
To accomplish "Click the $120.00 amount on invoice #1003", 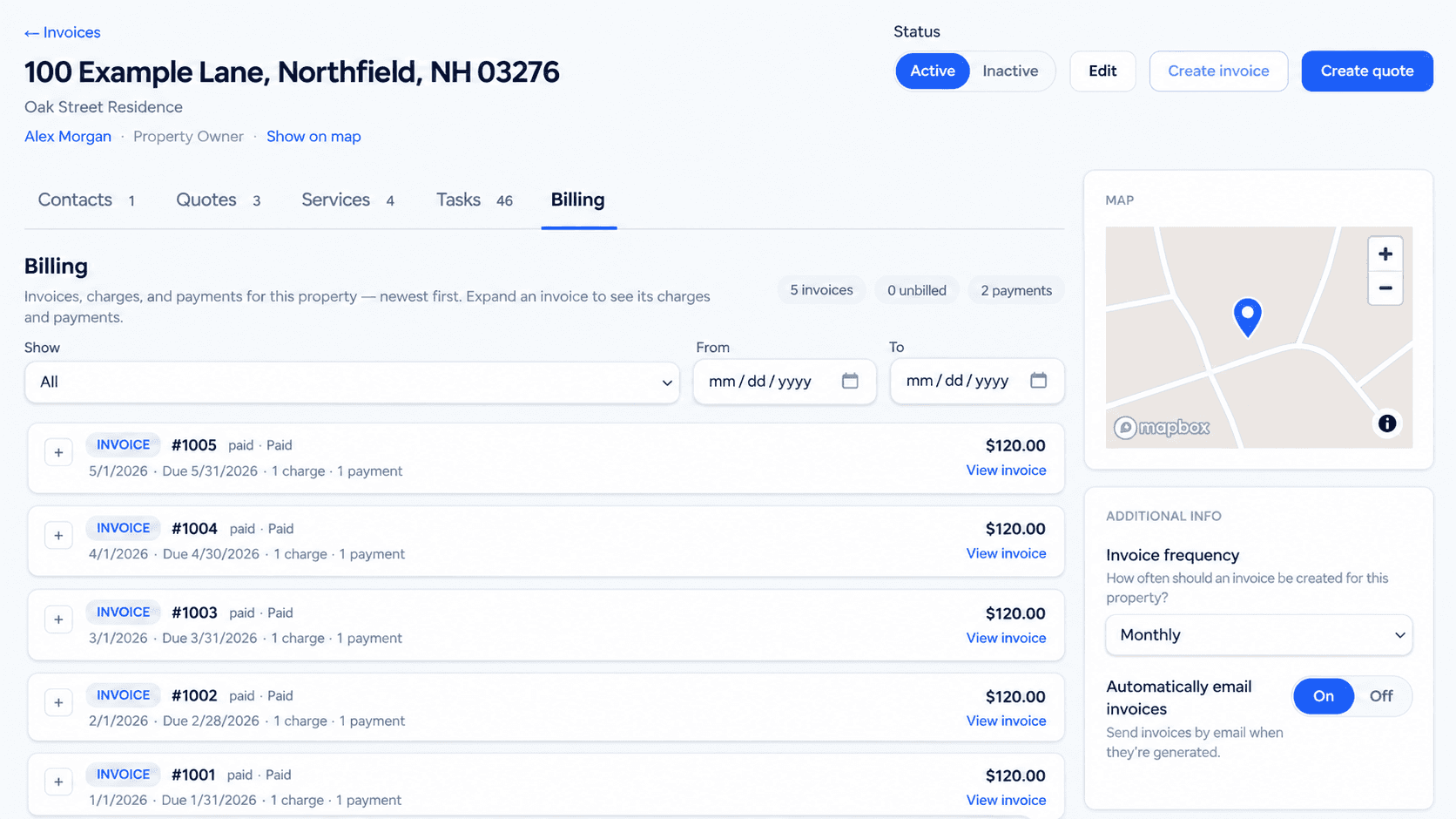I will tap(1015, 614).
